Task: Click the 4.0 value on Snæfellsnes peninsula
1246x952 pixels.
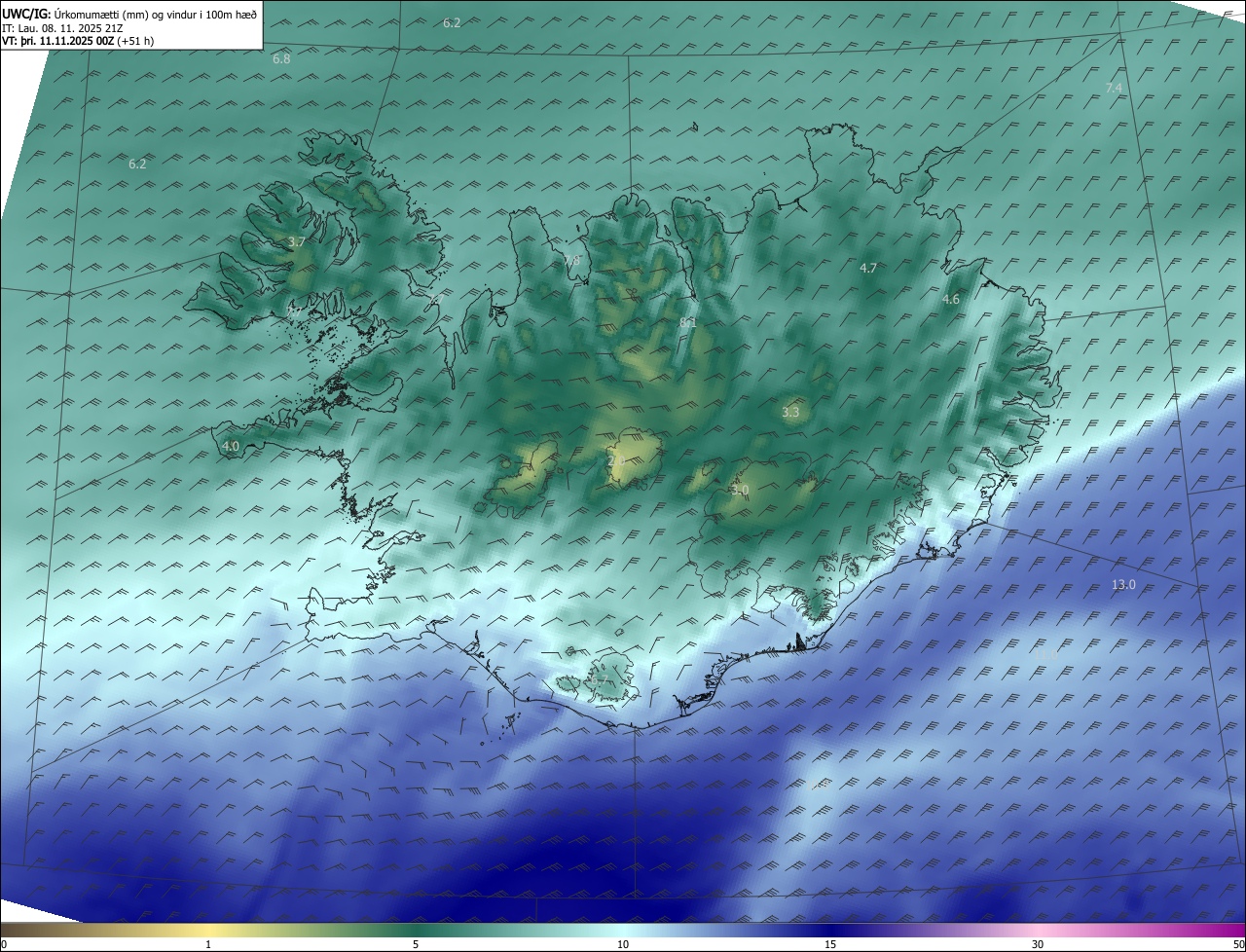Action: 231,447
